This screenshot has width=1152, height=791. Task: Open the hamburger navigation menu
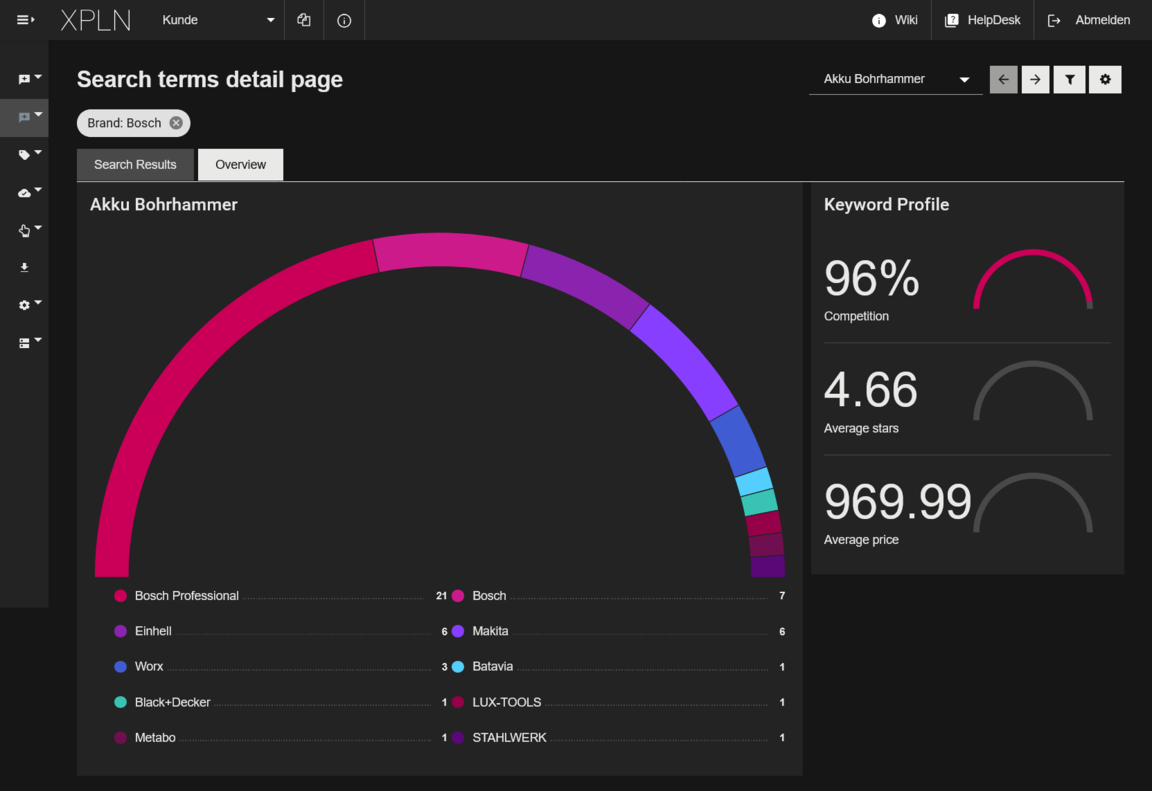[25, 20]
